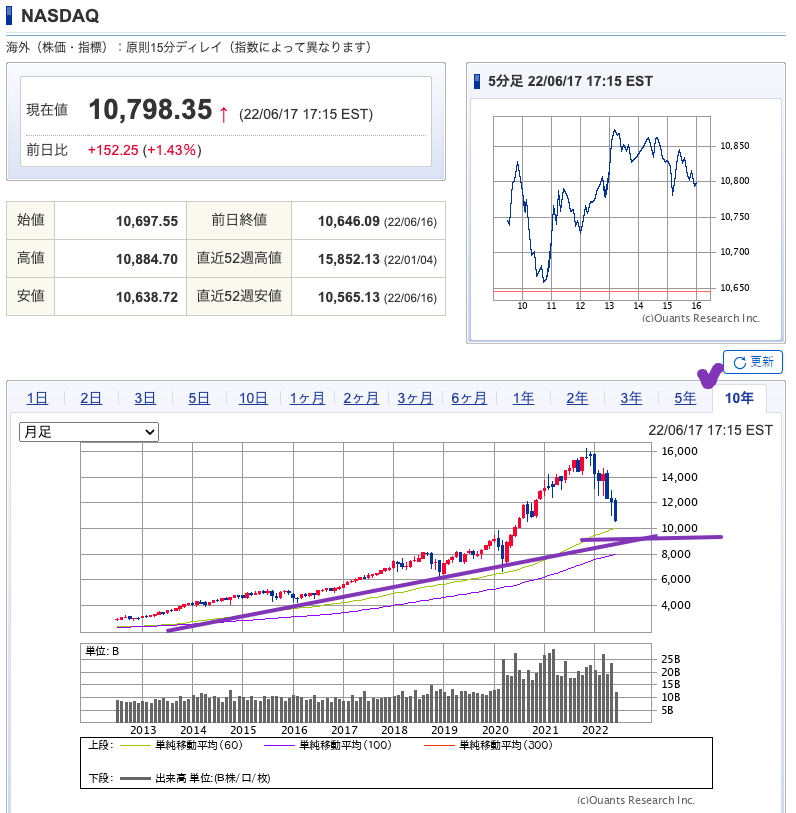This screenshot has width=796, height=813.
Task: Choose the 2ヶ月 chart period
Action: 361,398
